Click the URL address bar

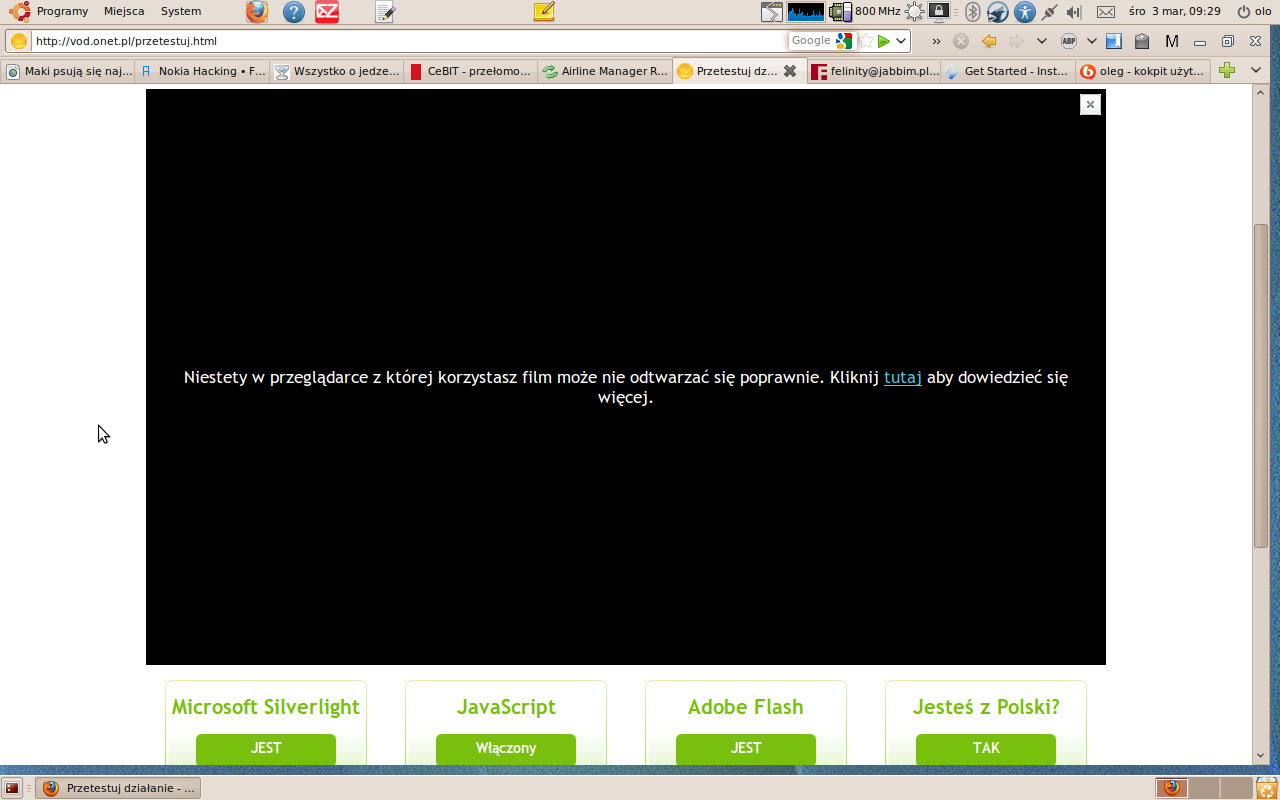(408, 41)
